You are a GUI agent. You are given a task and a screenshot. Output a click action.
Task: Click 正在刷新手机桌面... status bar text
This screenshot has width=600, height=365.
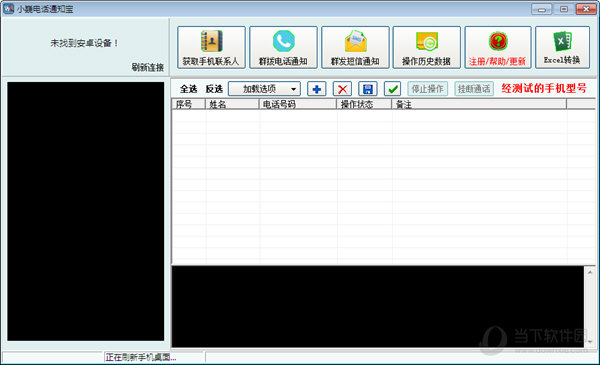point(141,357)
